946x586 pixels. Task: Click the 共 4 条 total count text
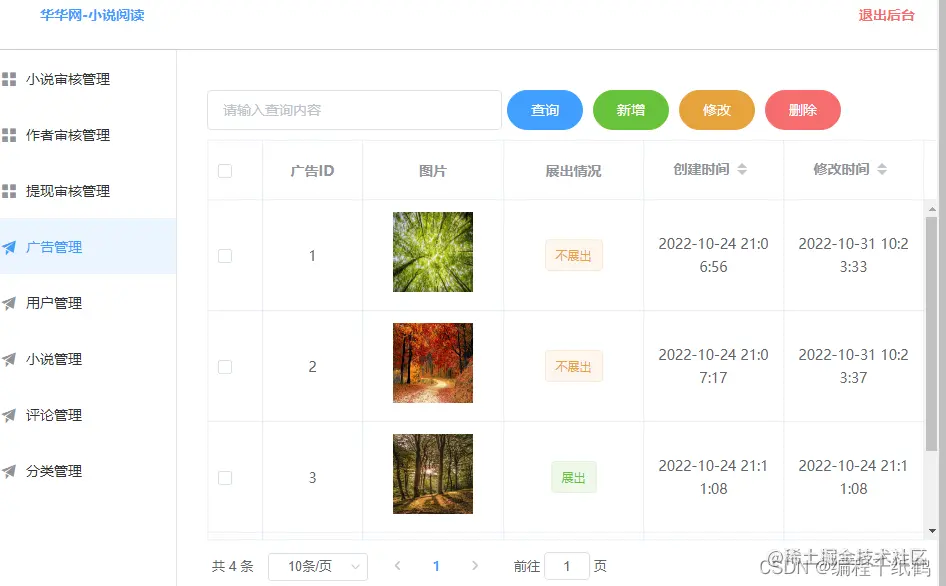[x=232, y=566]
